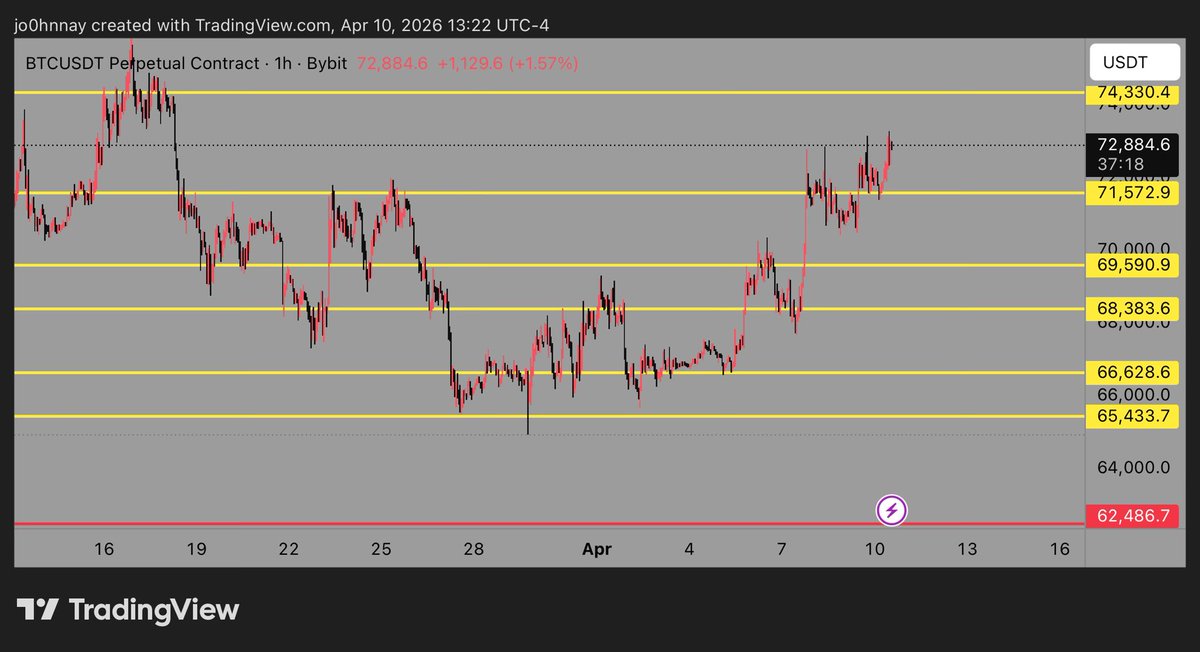Click the 64,000.0 price scale value
The width and height of the screenshot is (1200, 652).
(1133, 467)
